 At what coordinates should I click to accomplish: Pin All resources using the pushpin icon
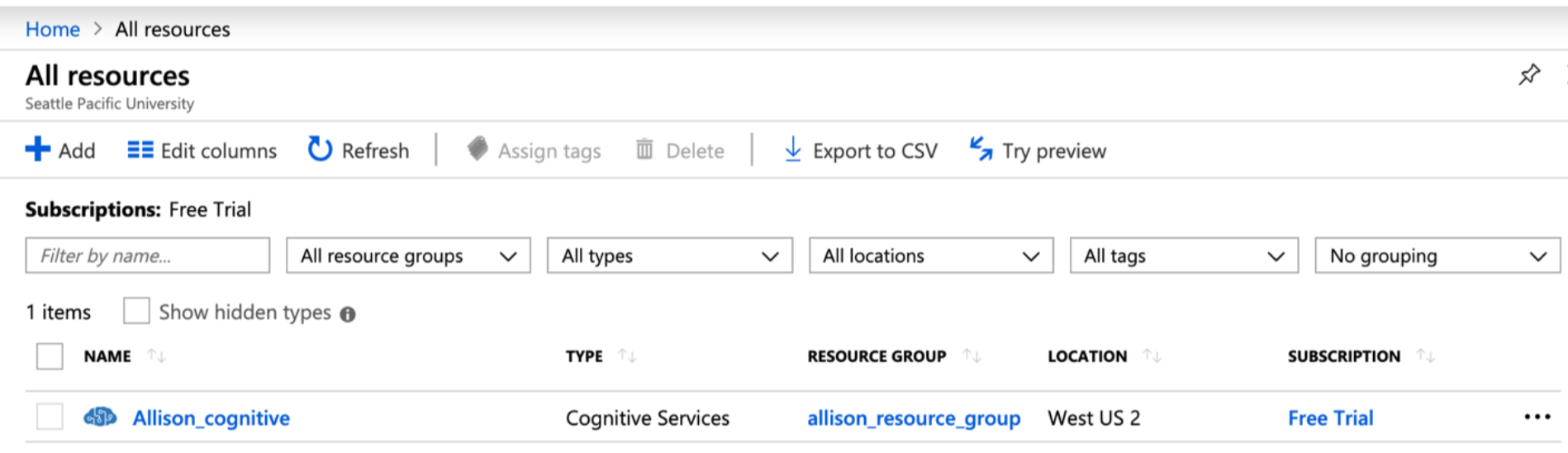pyautogui.click(x=1529, y=75)
